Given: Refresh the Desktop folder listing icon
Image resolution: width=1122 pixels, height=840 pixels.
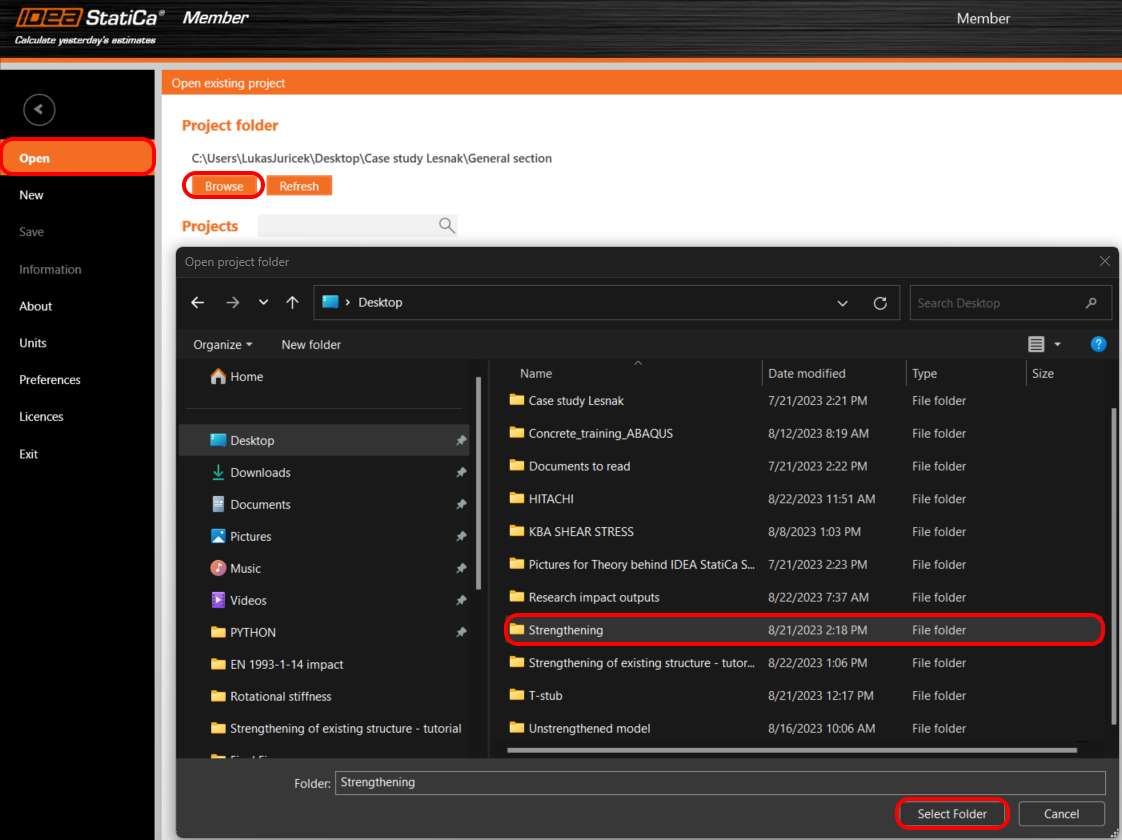Looking at the screenshot, I should [x=880, y=303].
